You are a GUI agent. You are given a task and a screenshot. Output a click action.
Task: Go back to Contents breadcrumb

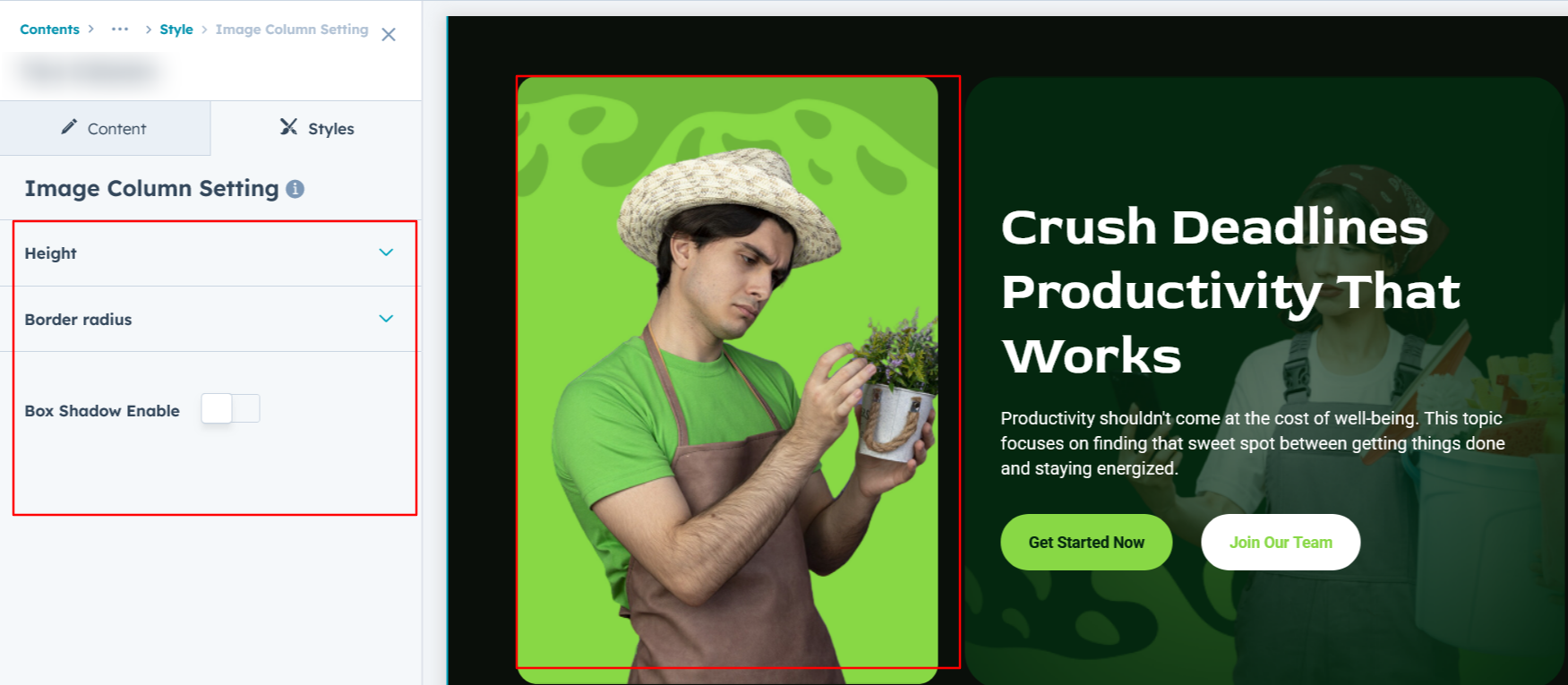pos(50,30)
